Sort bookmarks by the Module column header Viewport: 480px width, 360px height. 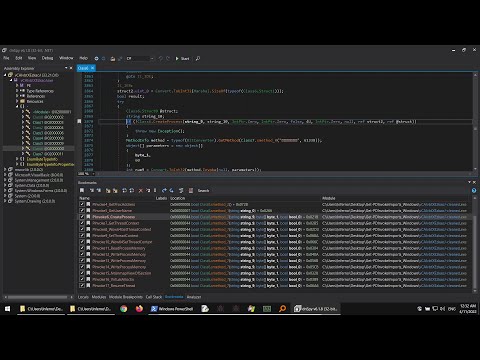pos(329,198)
